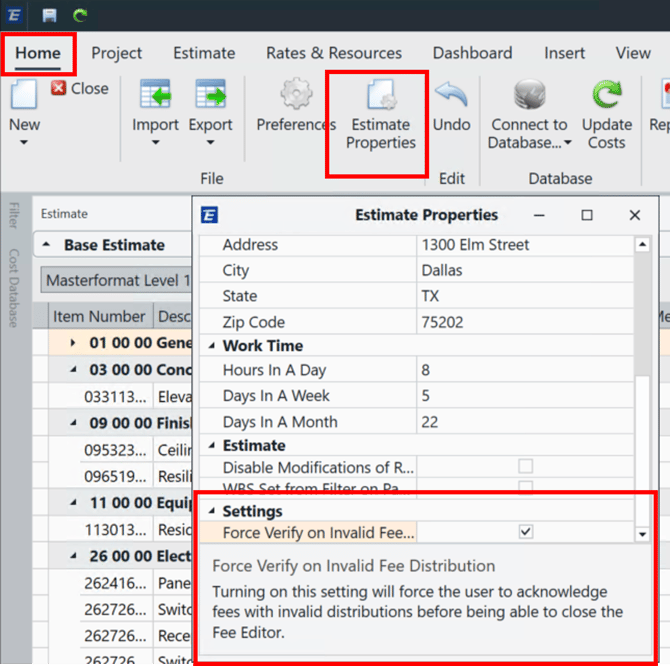670x666 pixels.
Task: Enable Disable Modifications of R... checkbox
Action: click(526, 467)
